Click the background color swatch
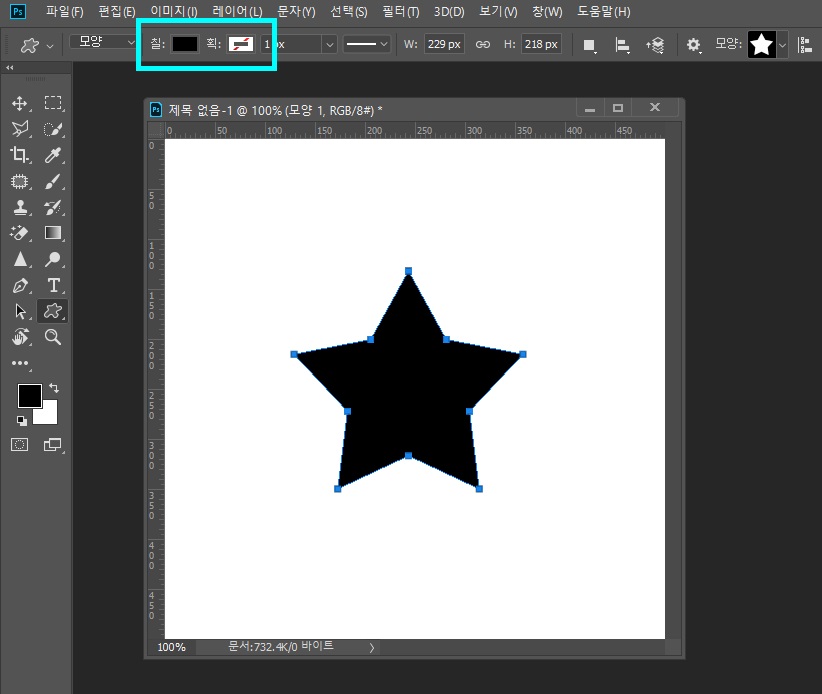This screenshot has height=694, width=822. (48, 415)
